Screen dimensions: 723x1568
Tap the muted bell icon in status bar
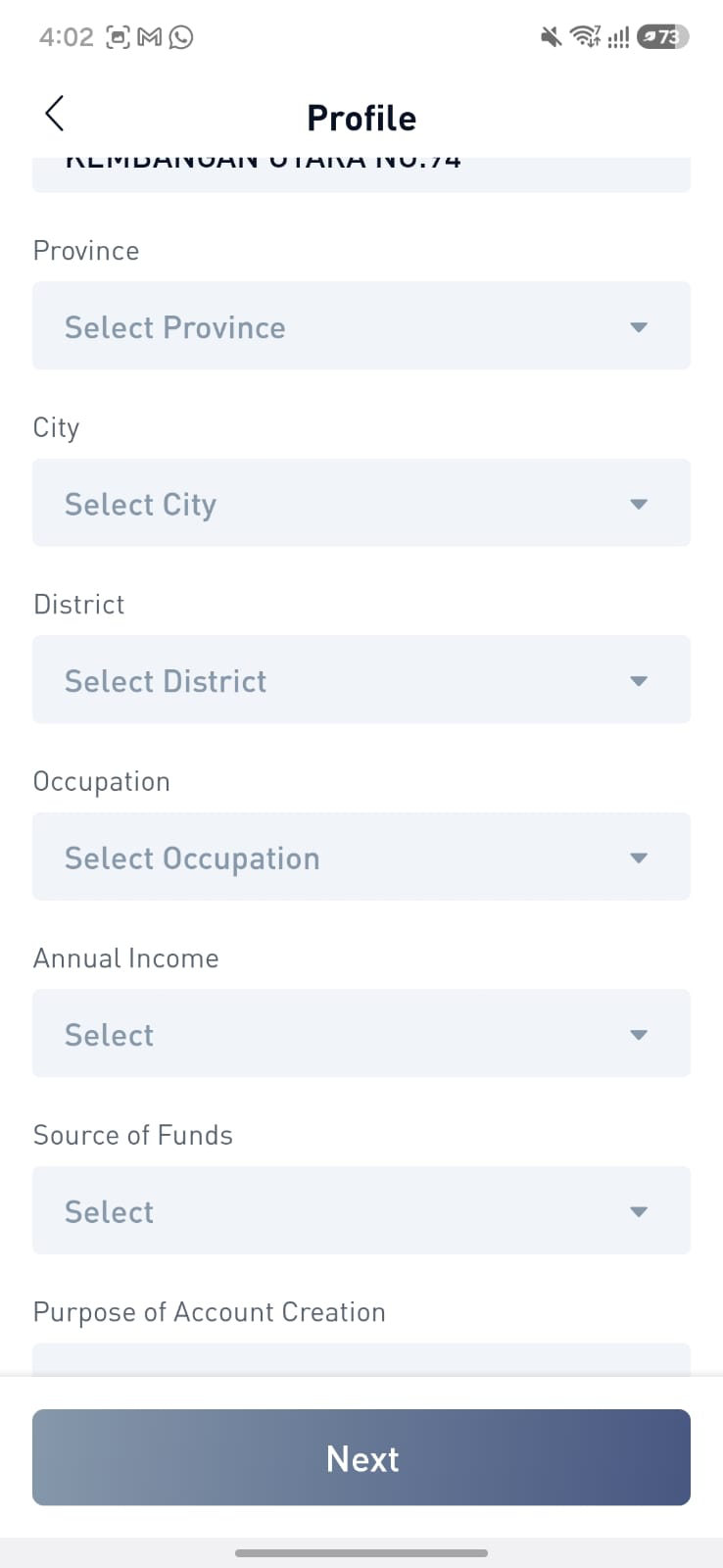point(551,37)
